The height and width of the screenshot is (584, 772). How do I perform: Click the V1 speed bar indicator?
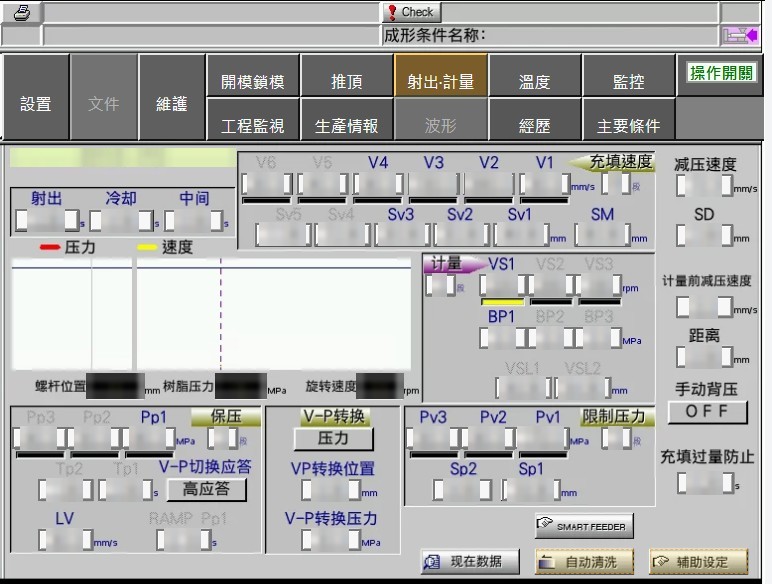[545, 200]
